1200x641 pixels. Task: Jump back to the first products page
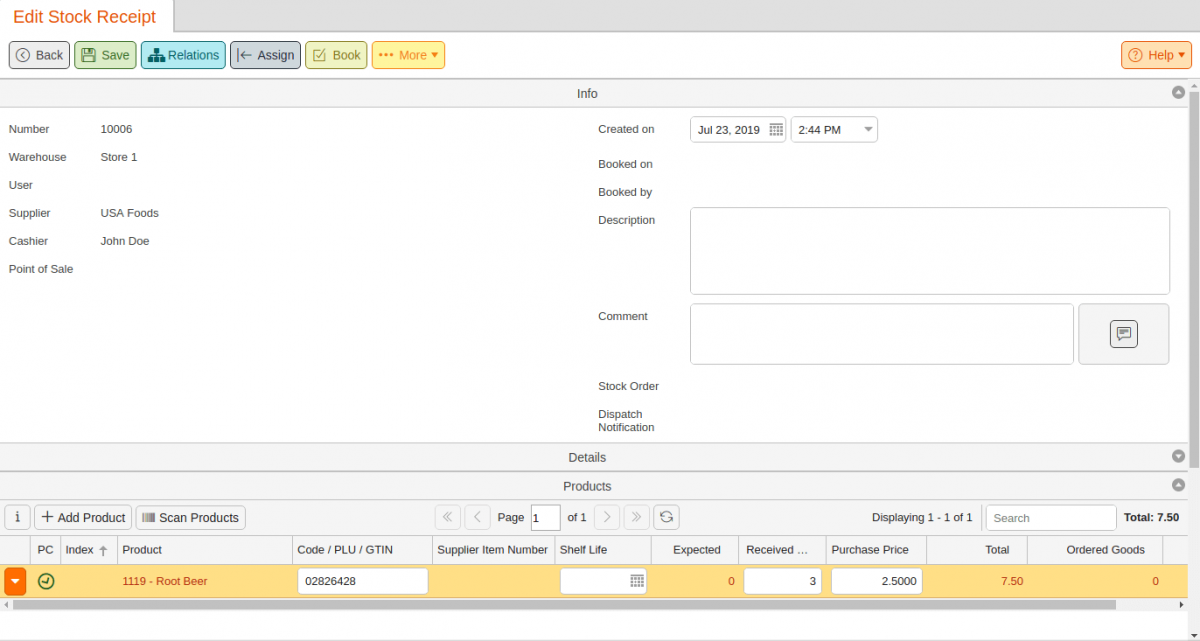pos(447,517)
